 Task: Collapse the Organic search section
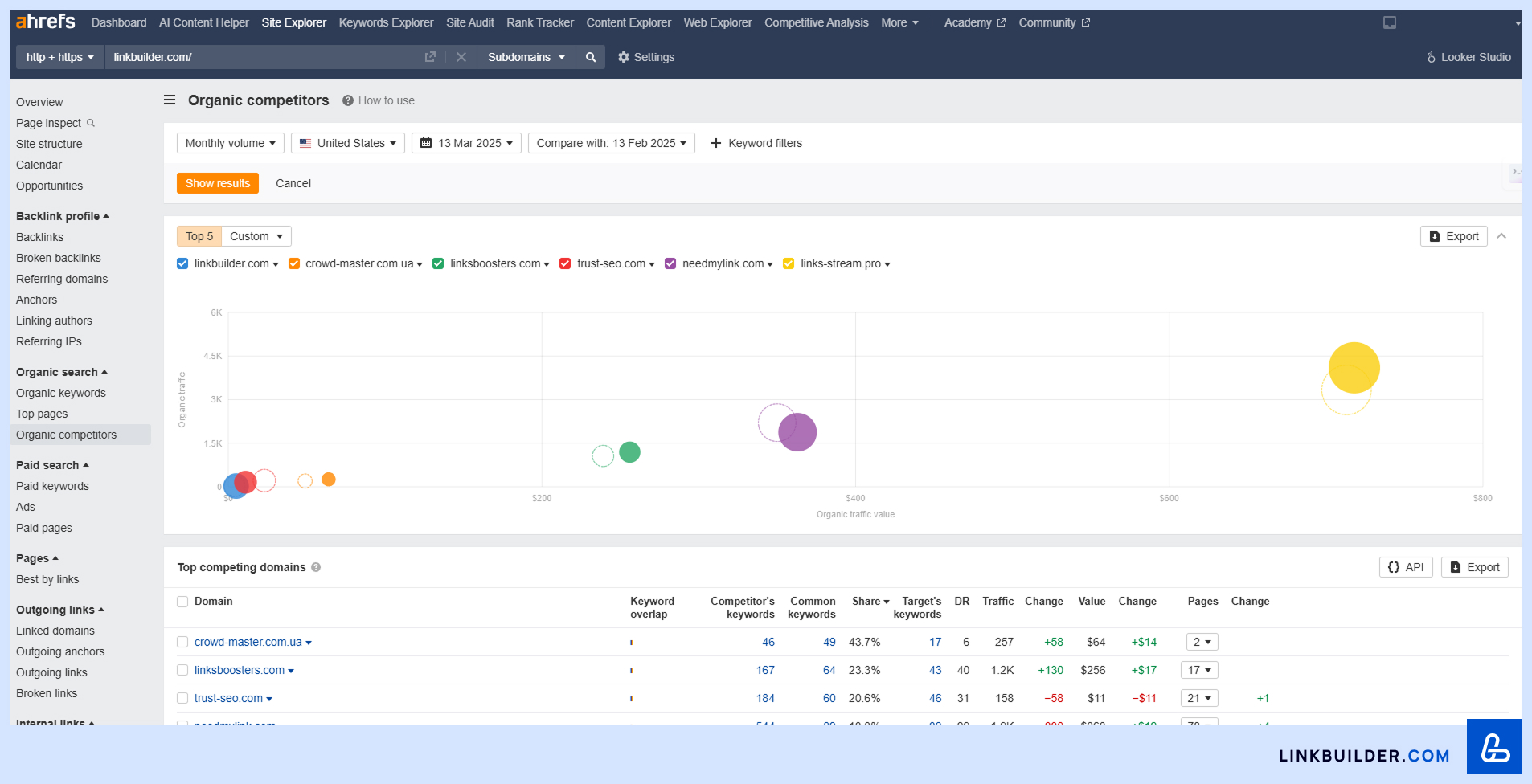(62, 372)
